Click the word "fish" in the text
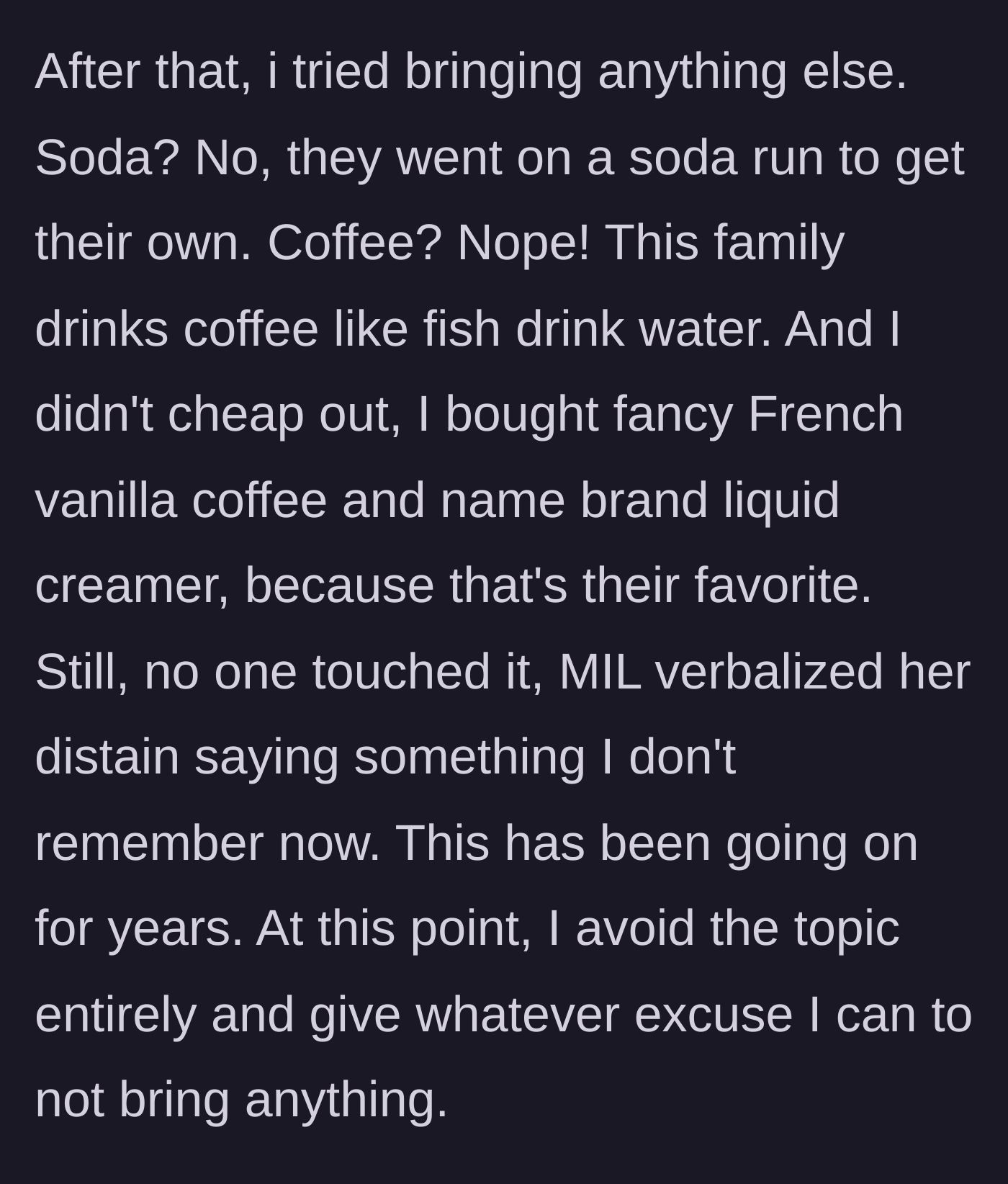Viewport: 1008px width, 1184px height. tap(462, 328)
